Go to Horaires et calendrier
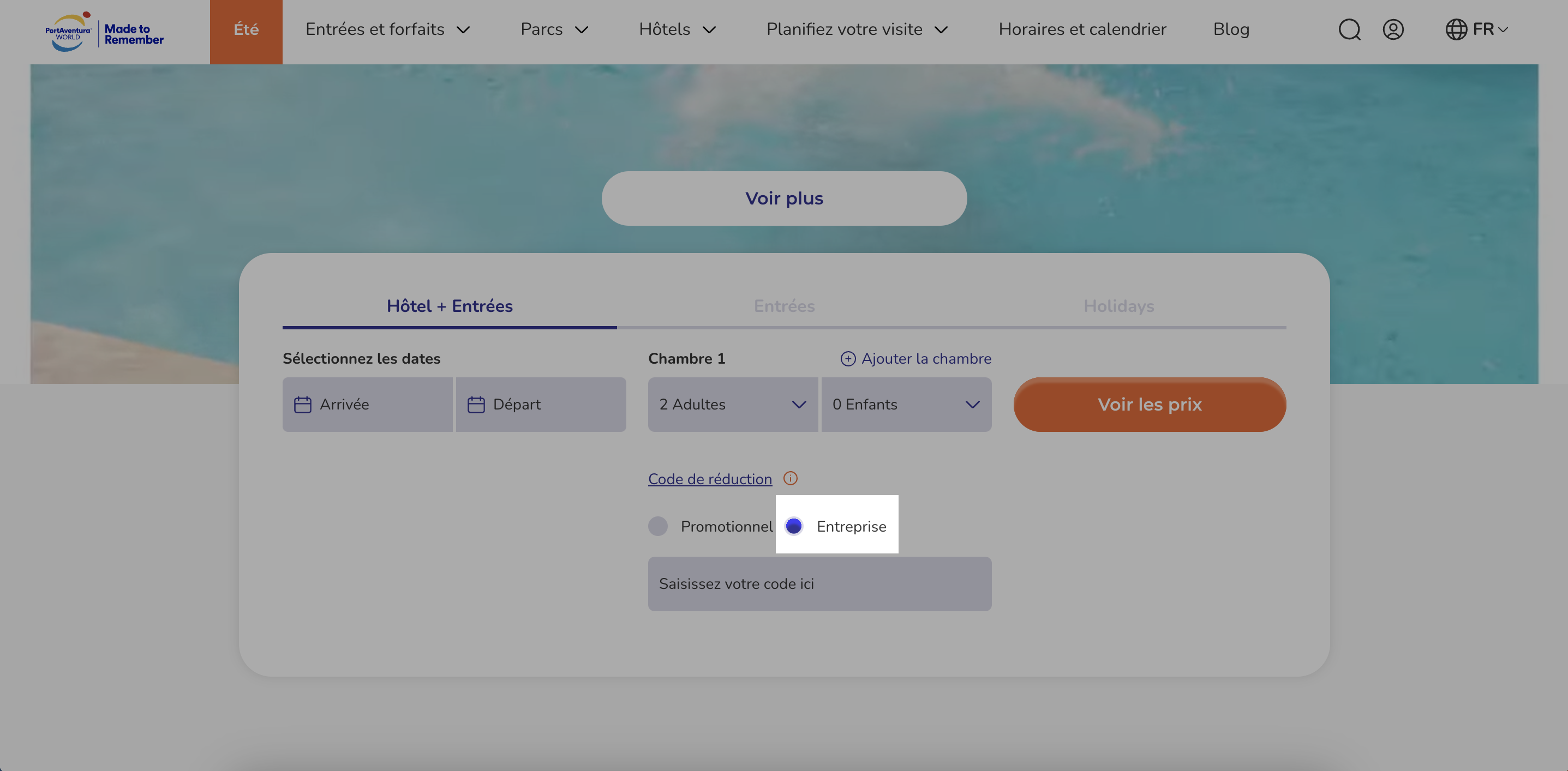1568x771 pixels. click(1082, 29)
